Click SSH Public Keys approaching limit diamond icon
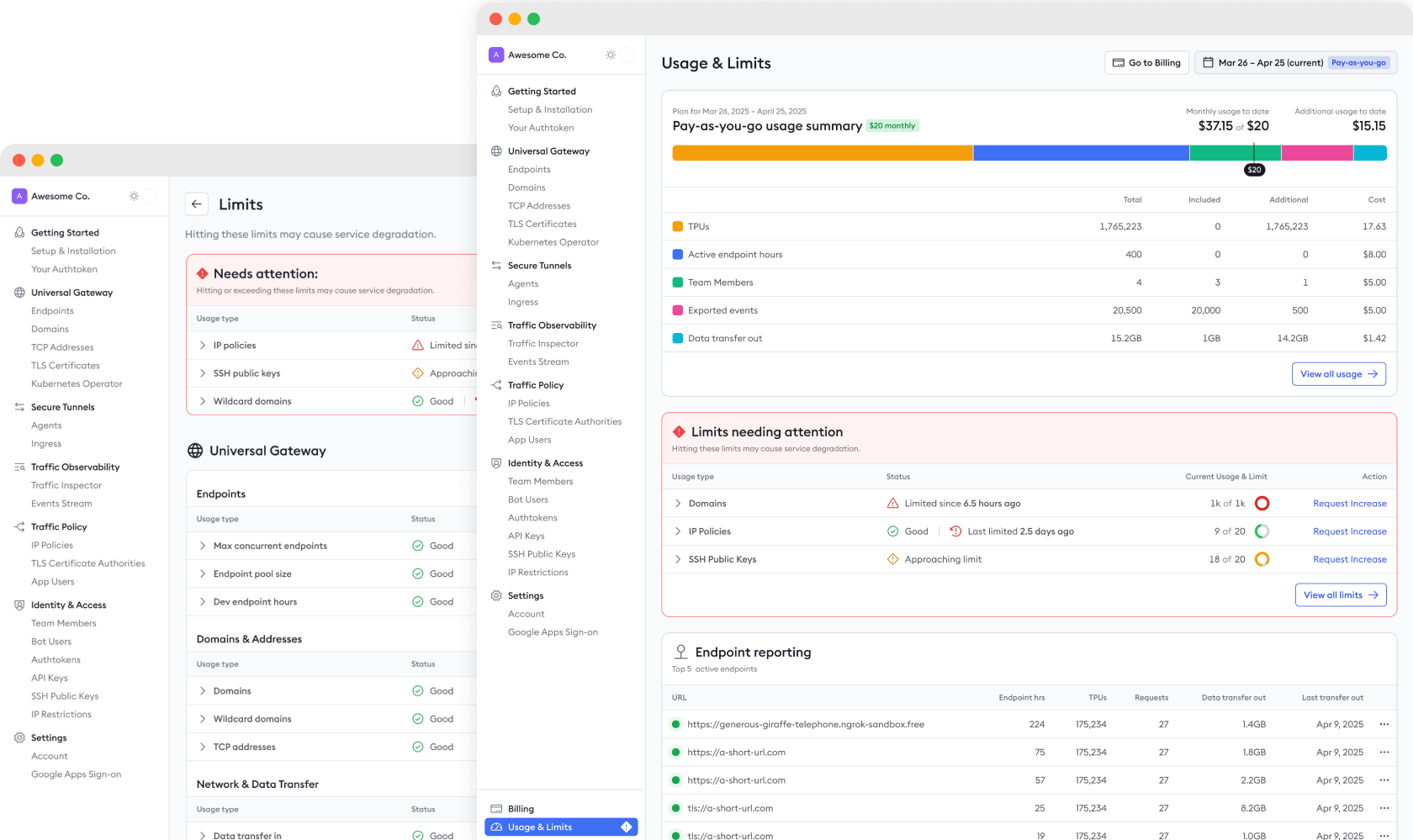Viewport: 1413px width, 840px height. click(893, 559)
